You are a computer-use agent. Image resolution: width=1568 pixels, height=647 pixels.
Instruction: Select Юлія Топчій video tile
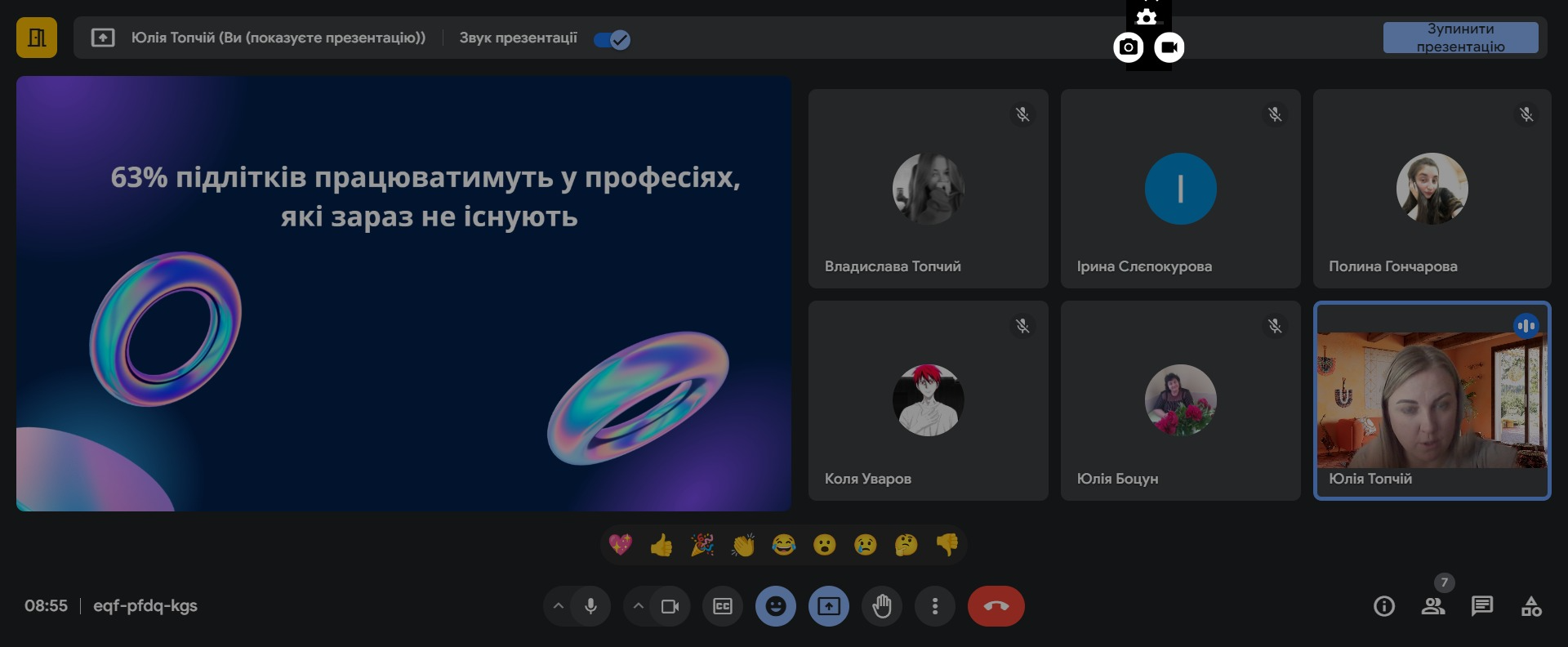pos(1432,400)
